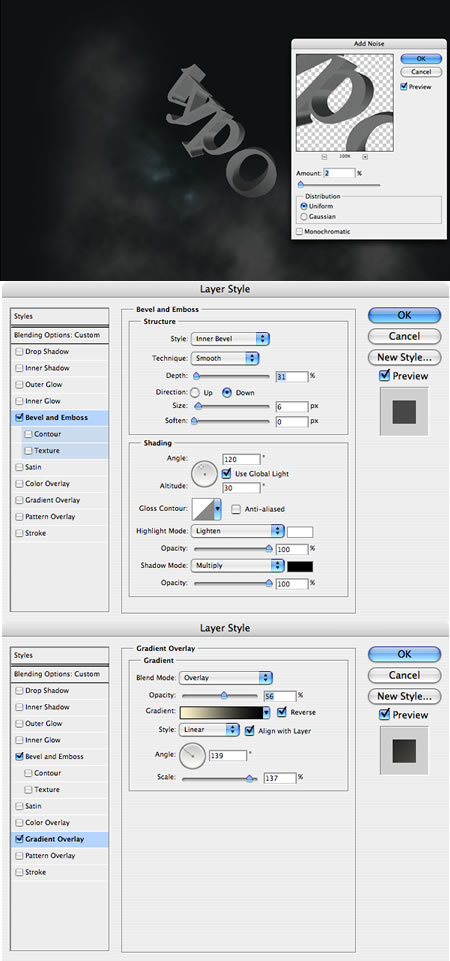Select the Gaussian distribution option
Viewport: 450px width, 961px height.
304,216
